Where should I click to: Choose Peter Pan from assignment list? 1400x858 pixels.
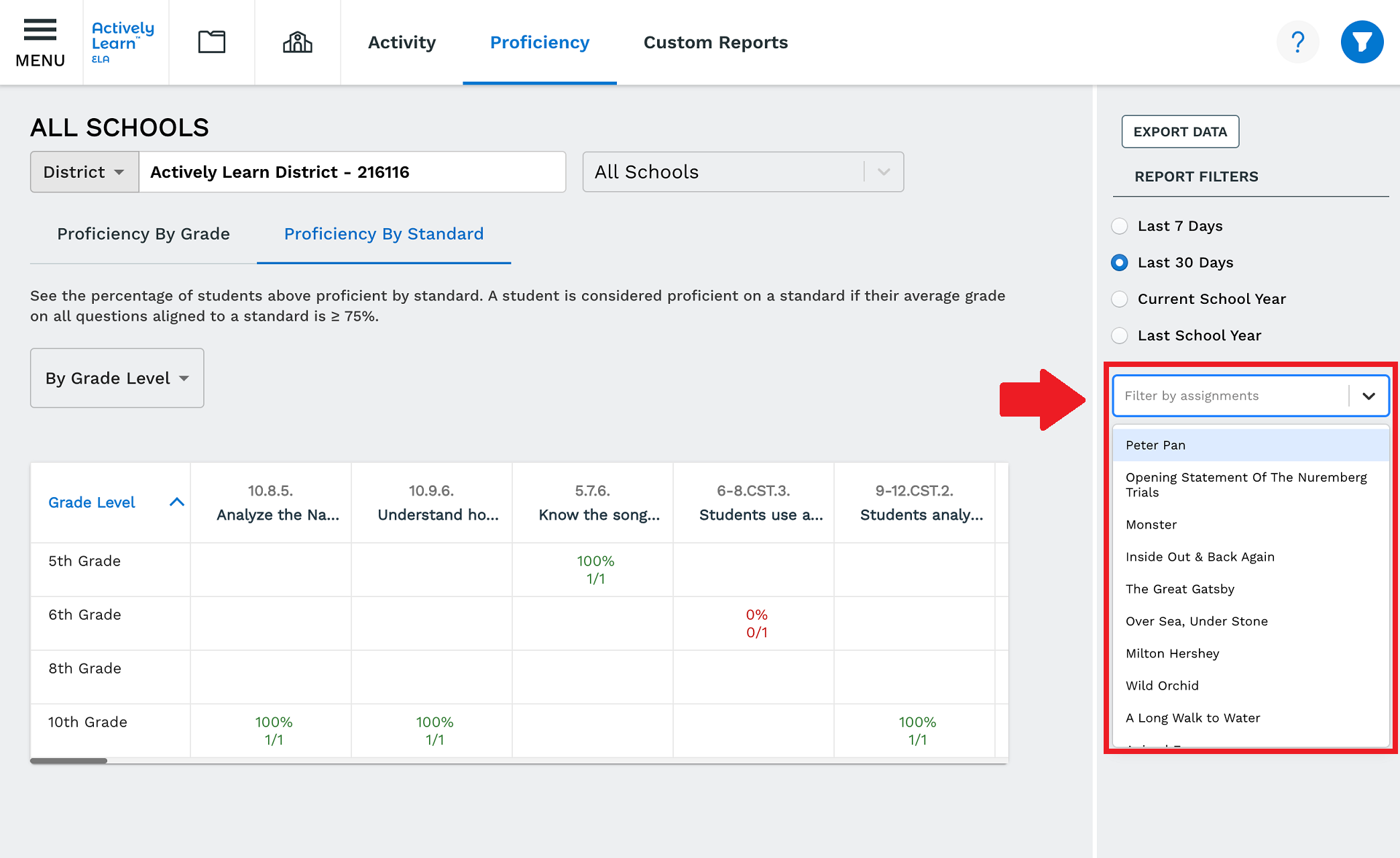(1250, 445)
